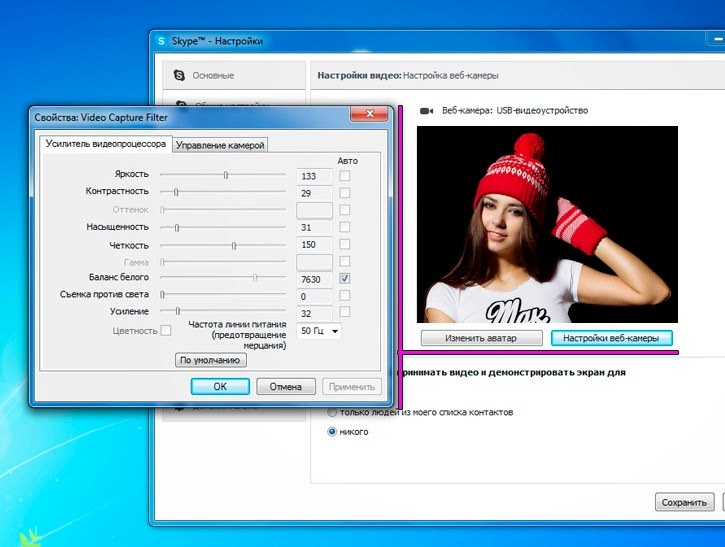Image resolution: width=725 pixels, height=547 pixels.
Task: Click the Насыщенность value field 31
Action: (x=314, y=227)
